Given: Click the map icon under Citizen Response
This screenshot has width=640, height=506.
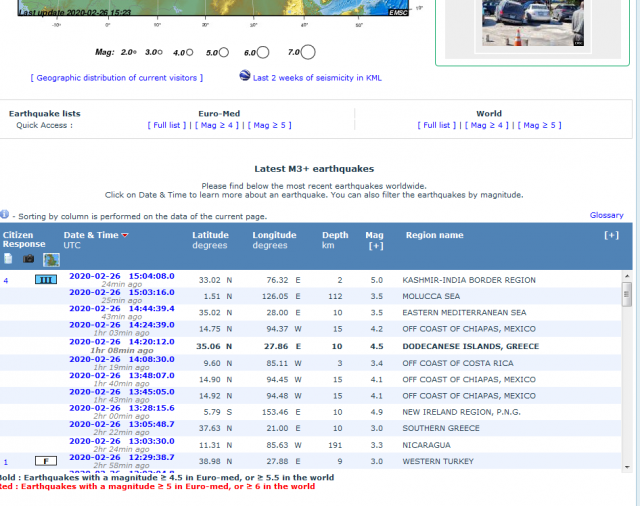Looking at the screenshot, I should (x=50, y=259).
